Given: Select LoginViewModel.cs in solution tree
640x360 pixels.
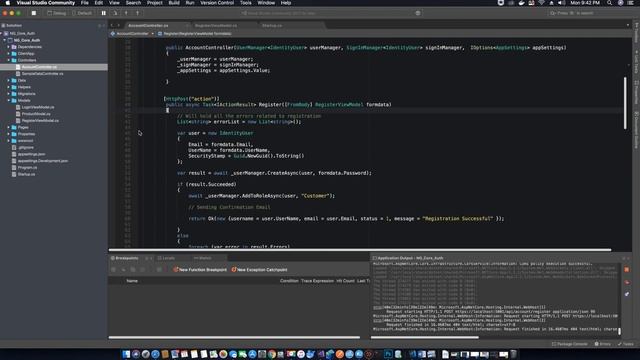Looking at the screenshot, I should tap(38, 107).
